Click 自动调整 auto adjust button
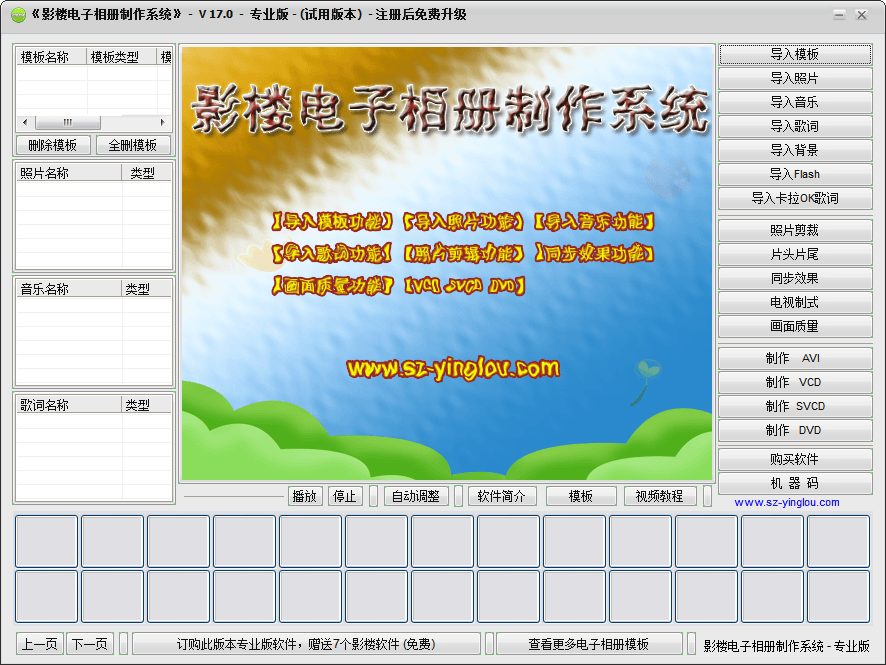Viewport: 886px width, 665px height. pos(416,496)
